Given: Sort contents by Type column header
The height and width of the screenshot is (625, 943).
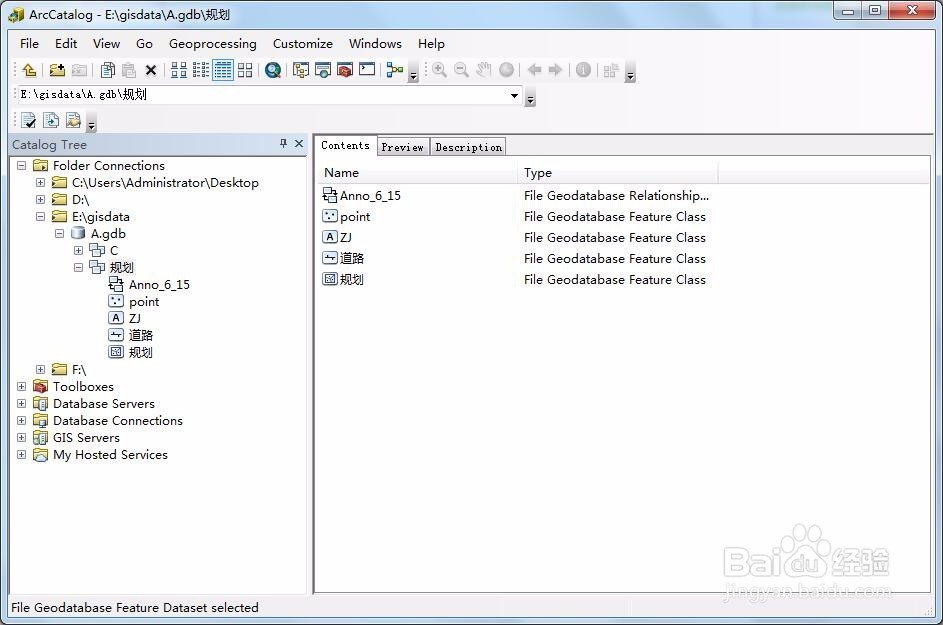Looking at the screenshot, I should tap(618, 173).
